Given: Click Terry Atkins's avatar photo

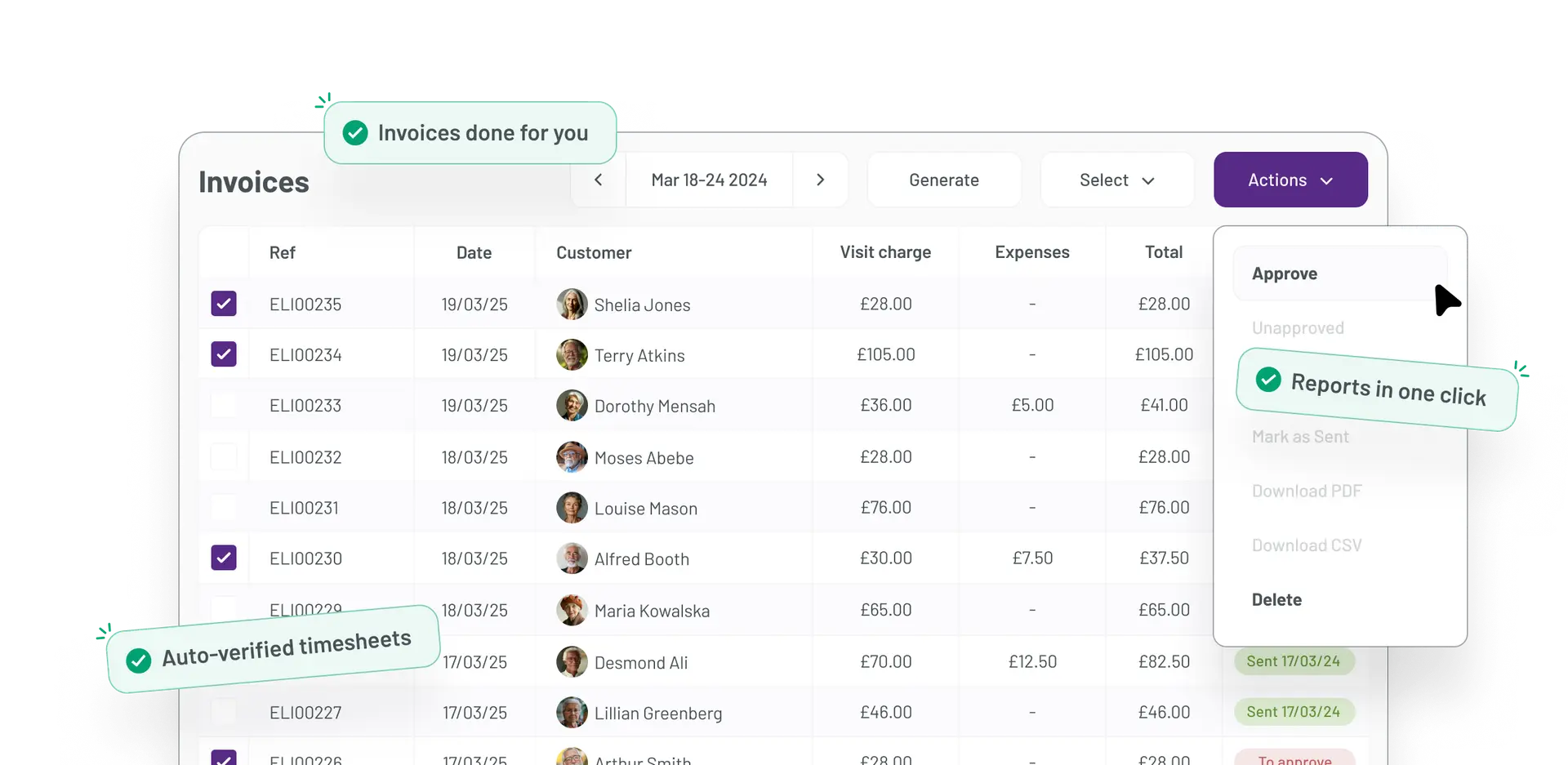Looking at the screenshot, I should click(x=572, y=355).
